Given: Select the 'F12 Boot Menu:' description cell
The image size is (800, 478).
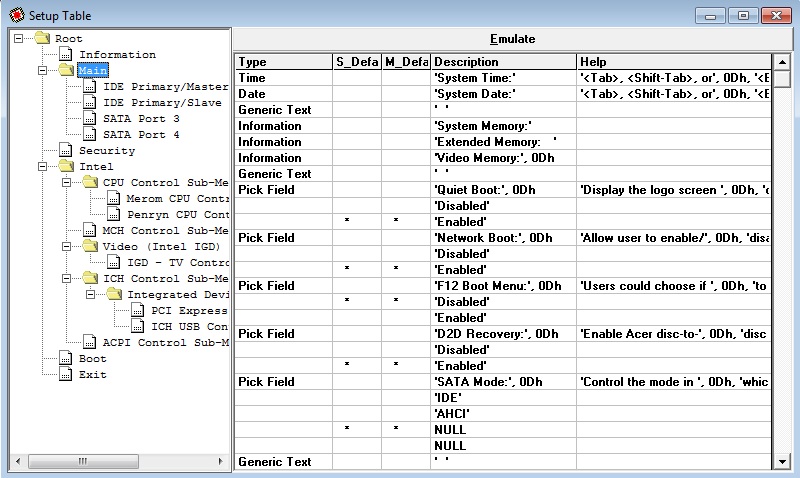Looking at the screenshot, I should tap(504, 286).
